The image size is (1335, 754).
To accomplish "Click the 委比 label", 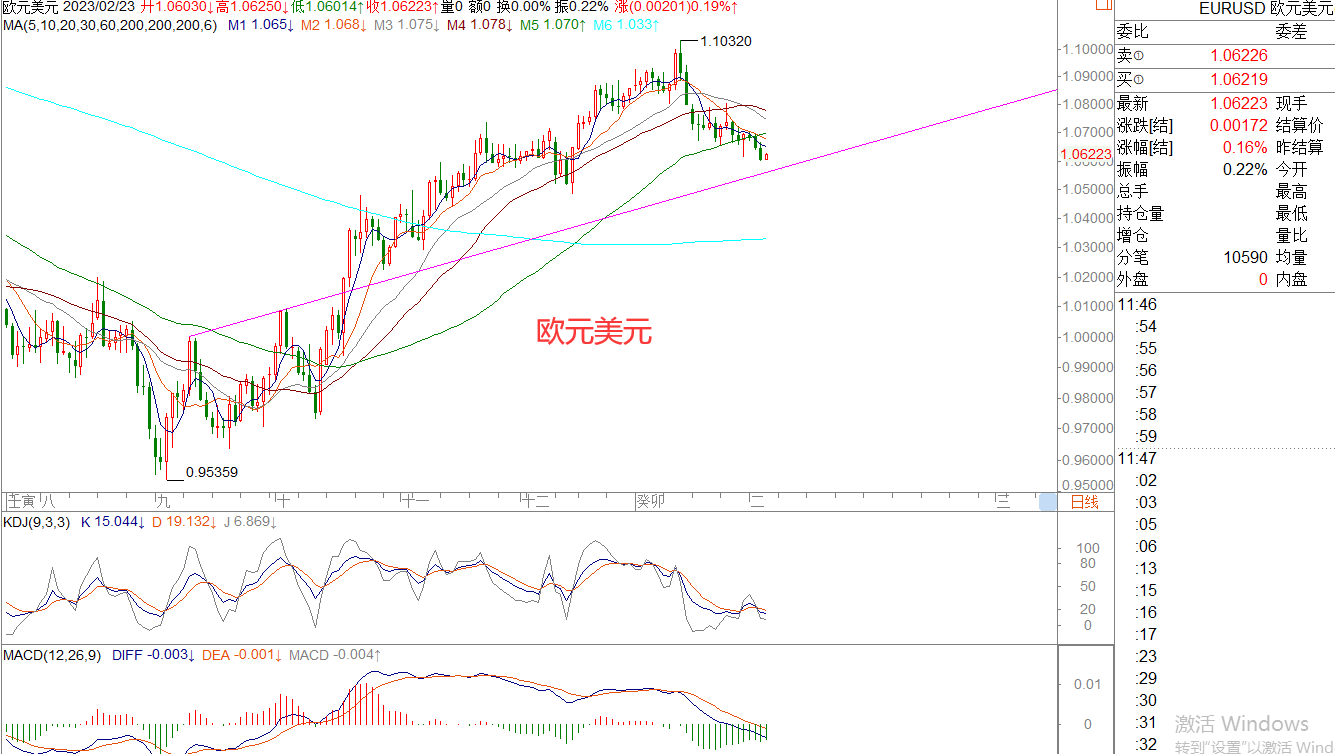I will (x=1133, y=32).
